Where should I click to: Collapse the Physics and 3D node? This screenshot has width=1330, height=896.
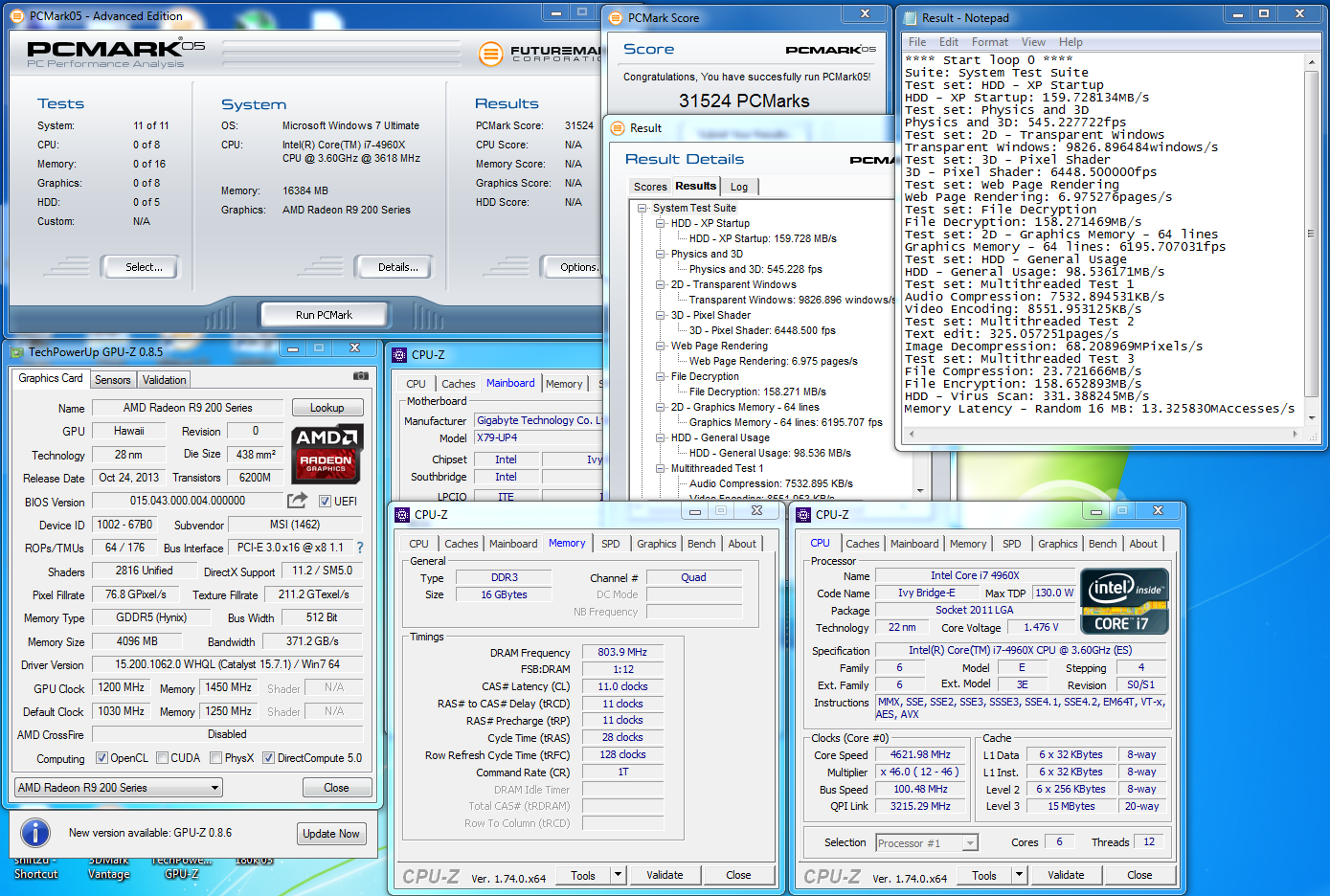coord(660,254)
